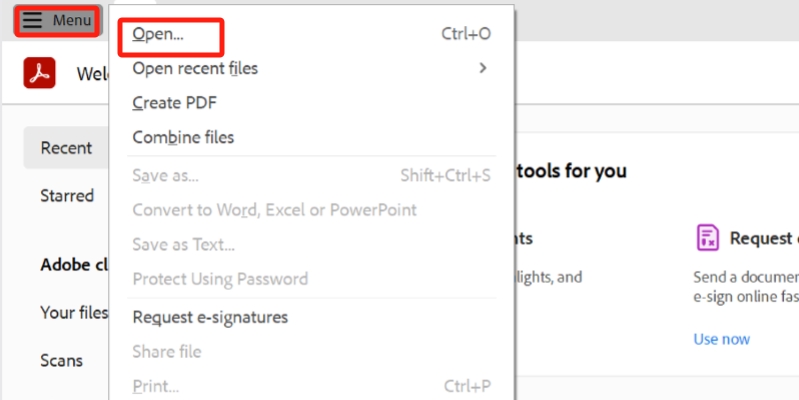Click the hamburger Menu icon

pos(33,21)
